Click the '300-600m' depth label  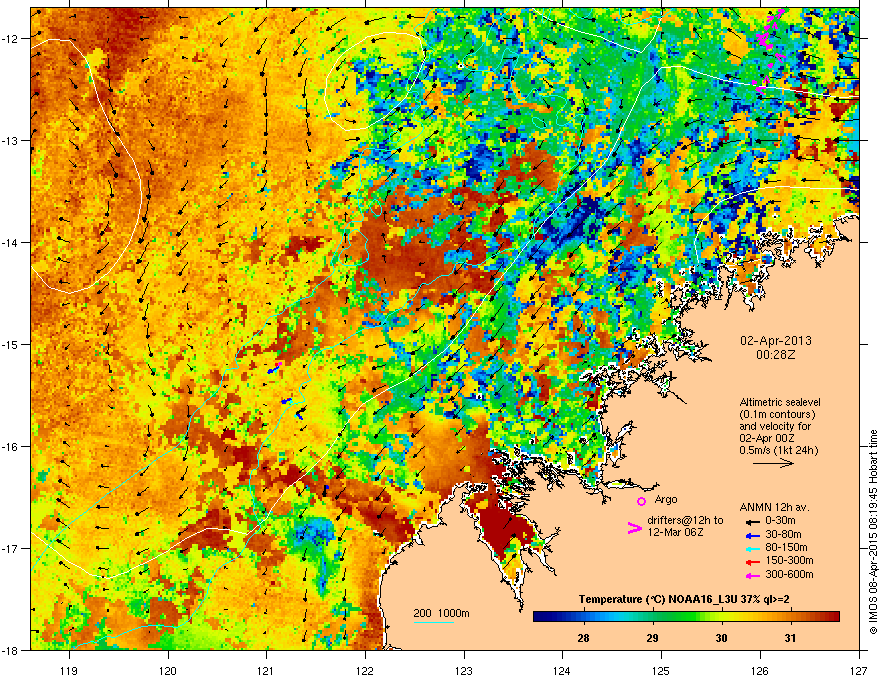(x=789, y=574)
